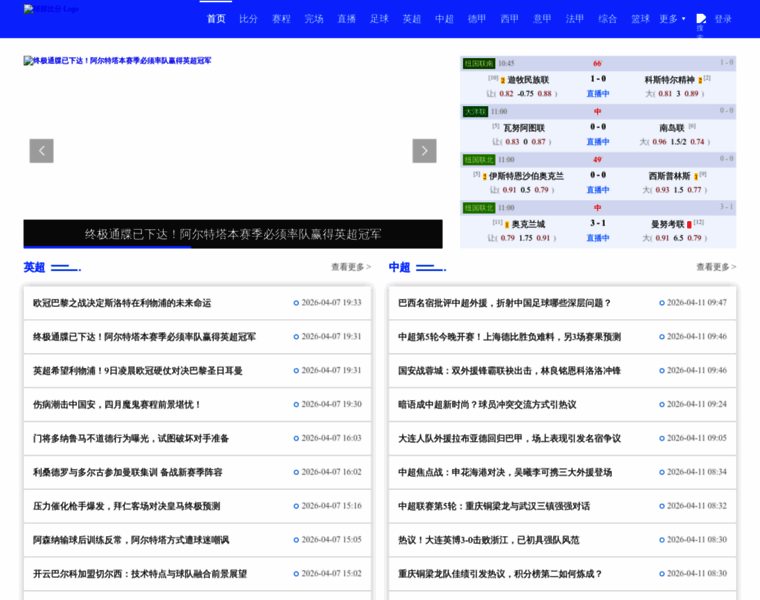Click the next slide arrow on the carousel

coord(424,151)
